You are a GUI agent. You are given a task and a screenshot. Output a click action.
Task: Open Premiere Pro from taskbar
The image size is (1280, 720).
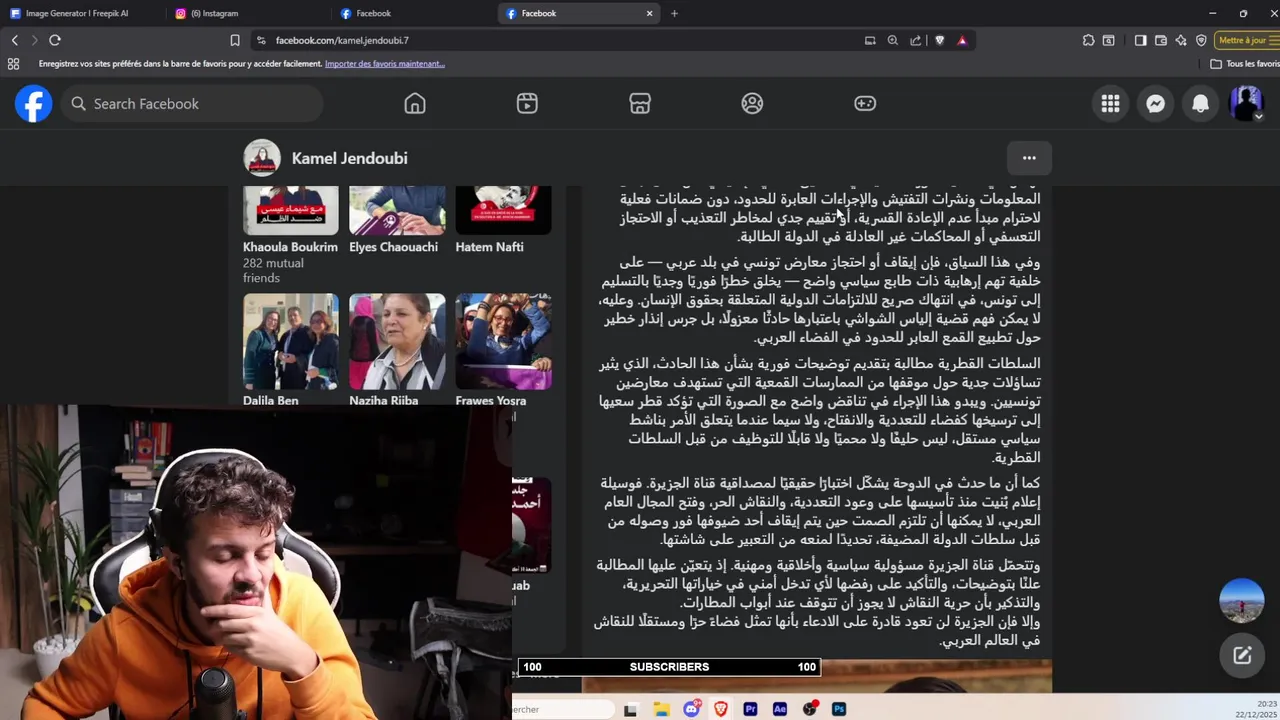coord(750,709)
